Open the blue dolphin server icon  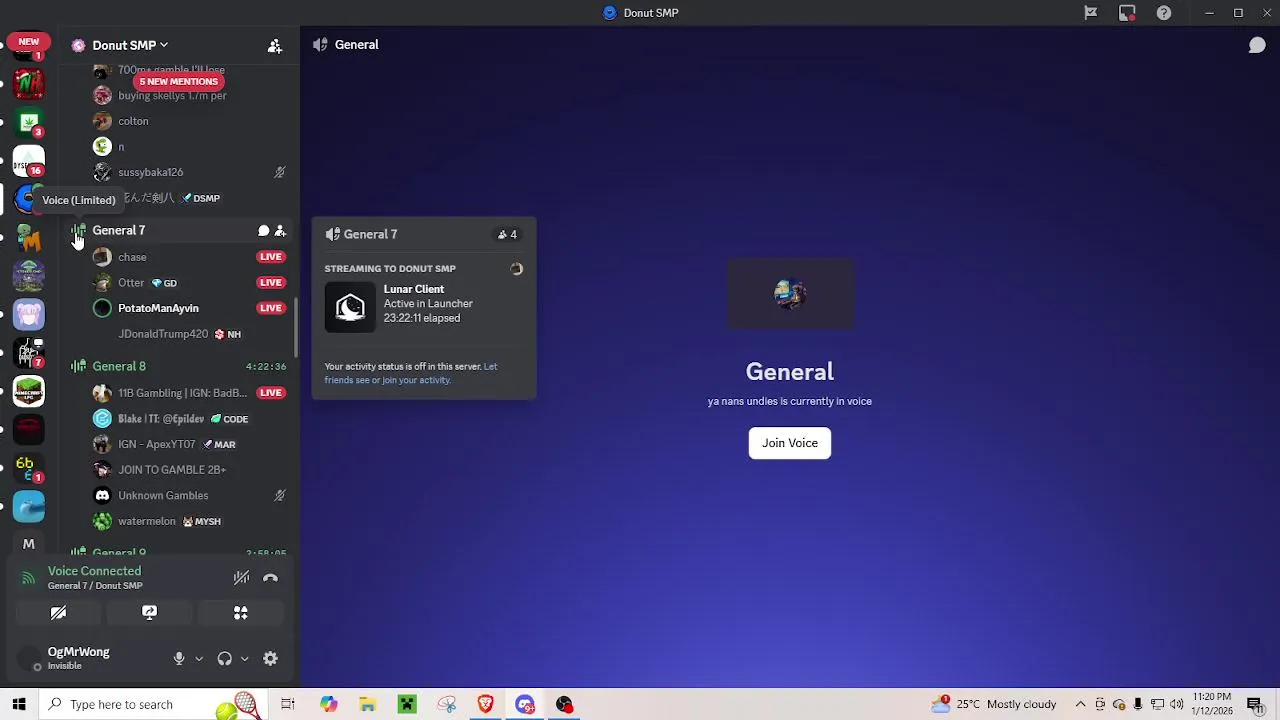[29, 506]
